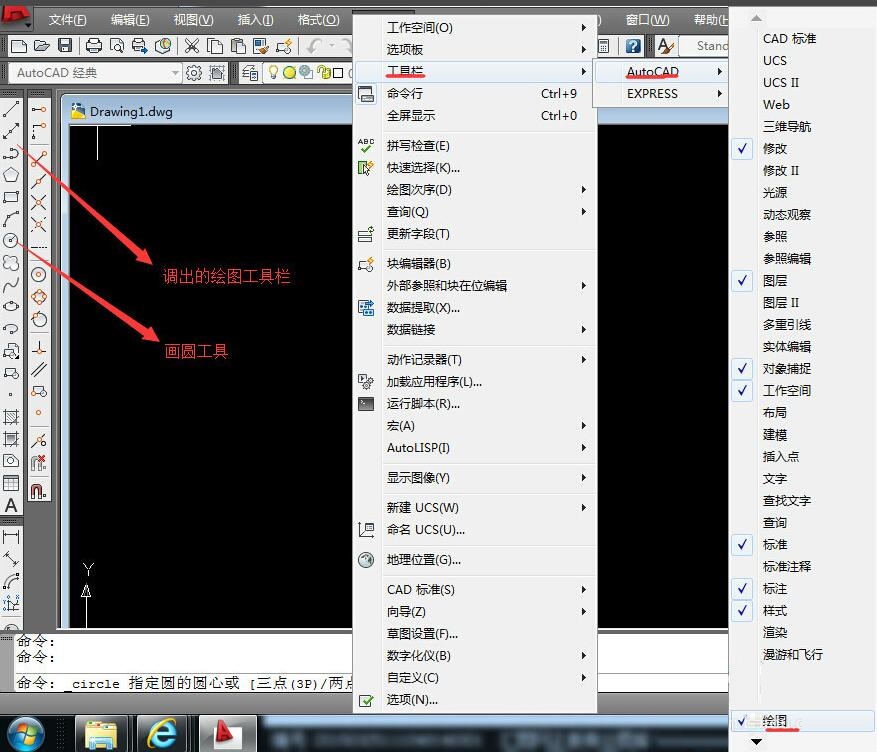877x752 pixels.
Task: Select the Line draw tool
Action: pyautogui.click(x=11, y=109)
